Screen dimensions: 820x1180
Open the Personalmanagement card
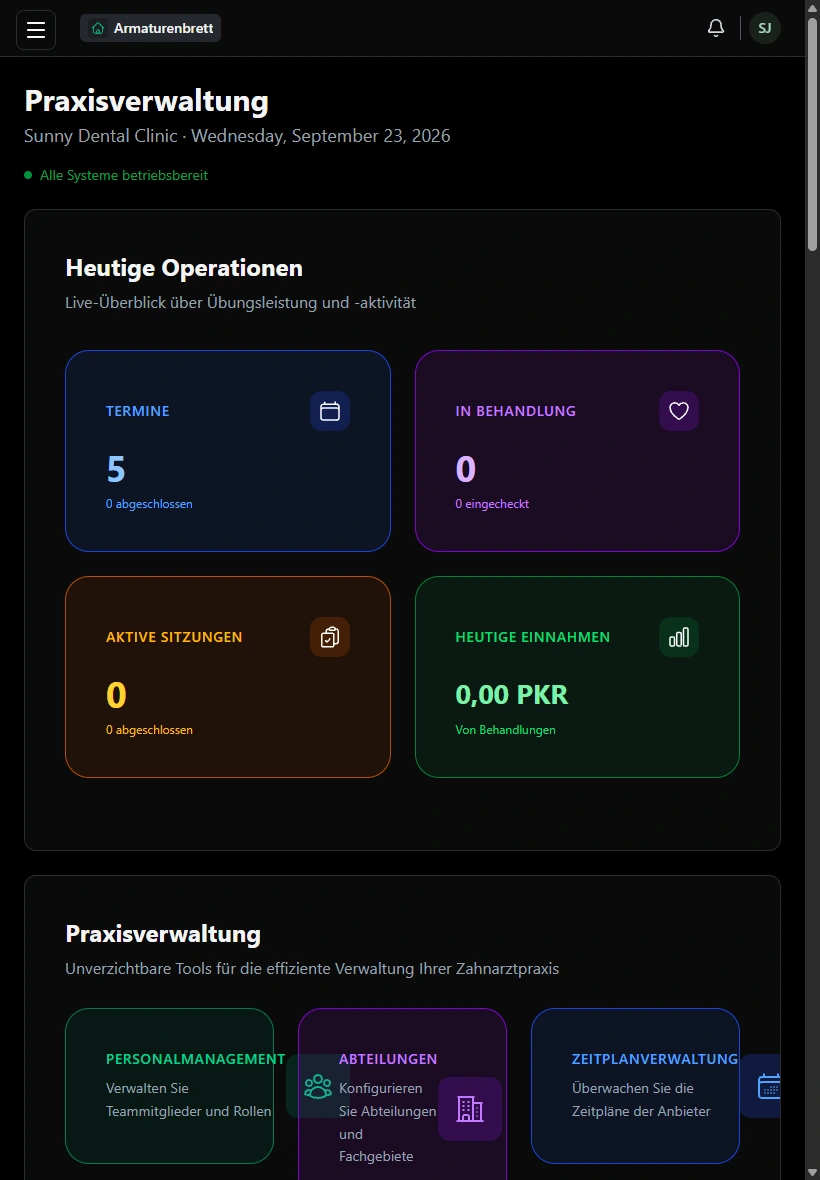(169, 1086)
